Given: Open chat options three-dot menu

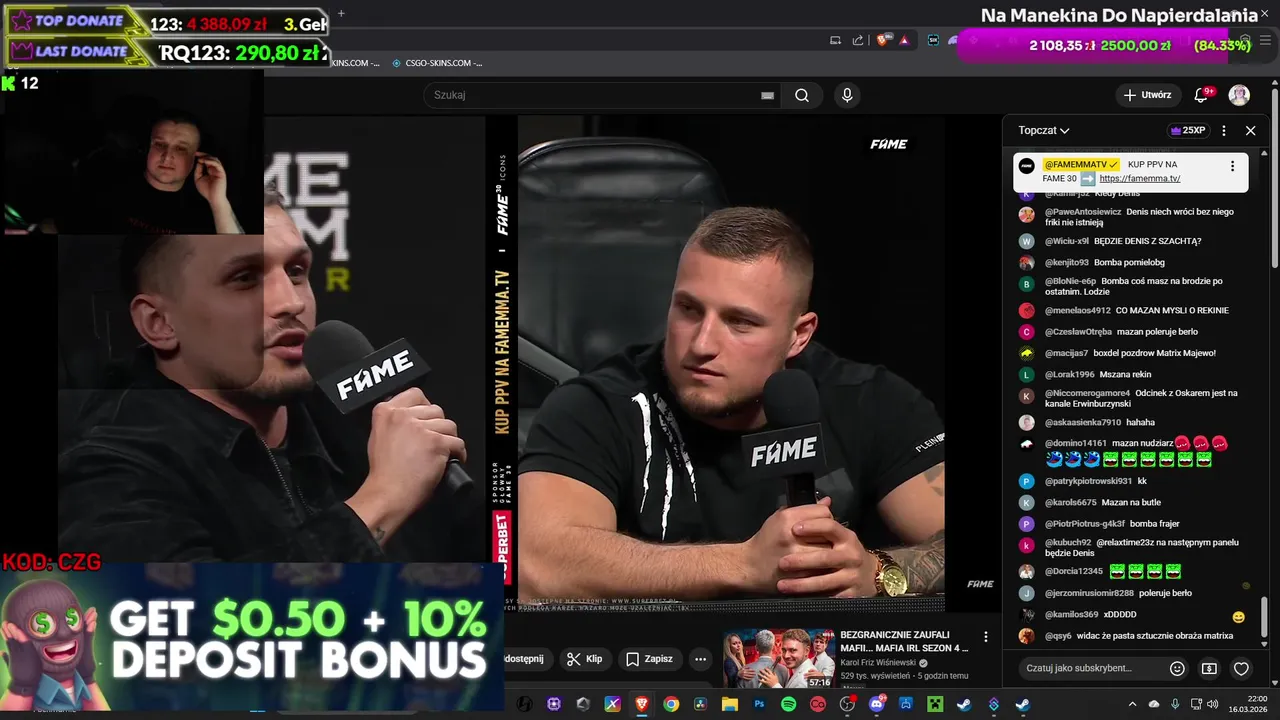Looking at the screenshot, I should [1223, 130].
